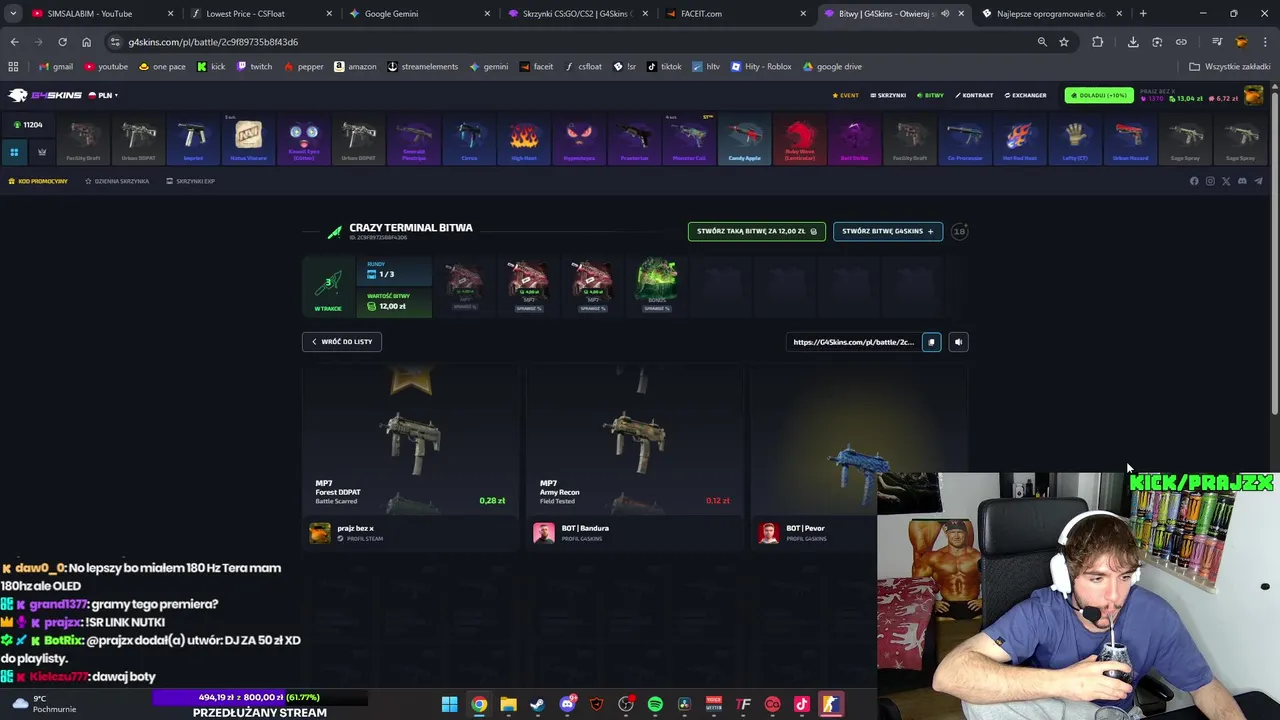Open the G4Skins logo home link
Screen dimensions: 1280x720
pos(45,95)
